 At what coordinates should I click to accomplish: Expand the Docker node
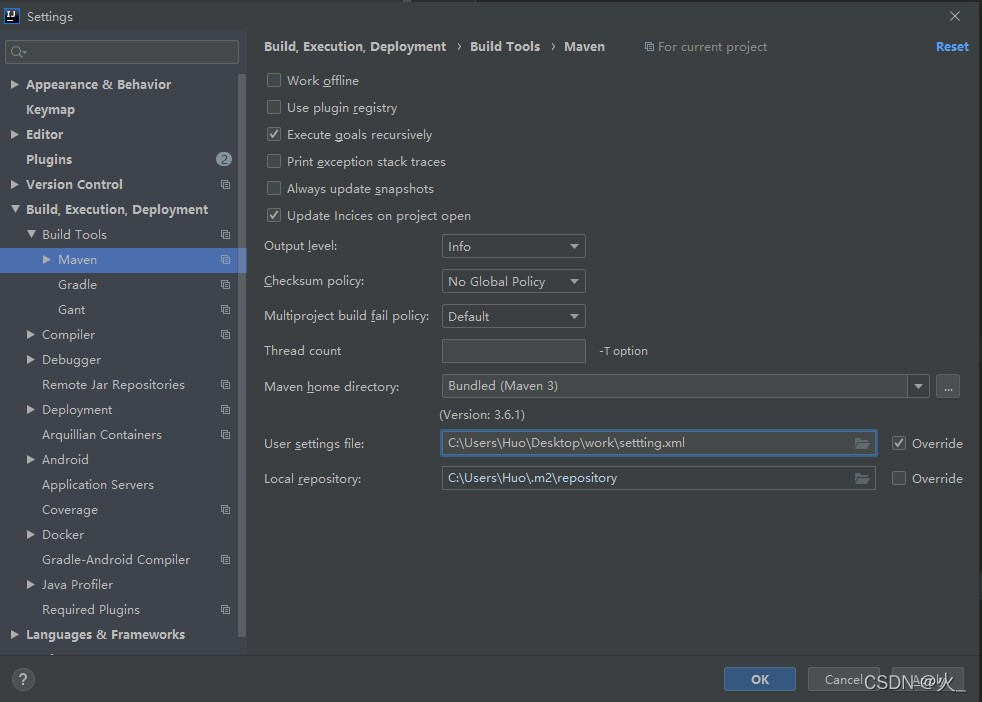coord(31,534)
